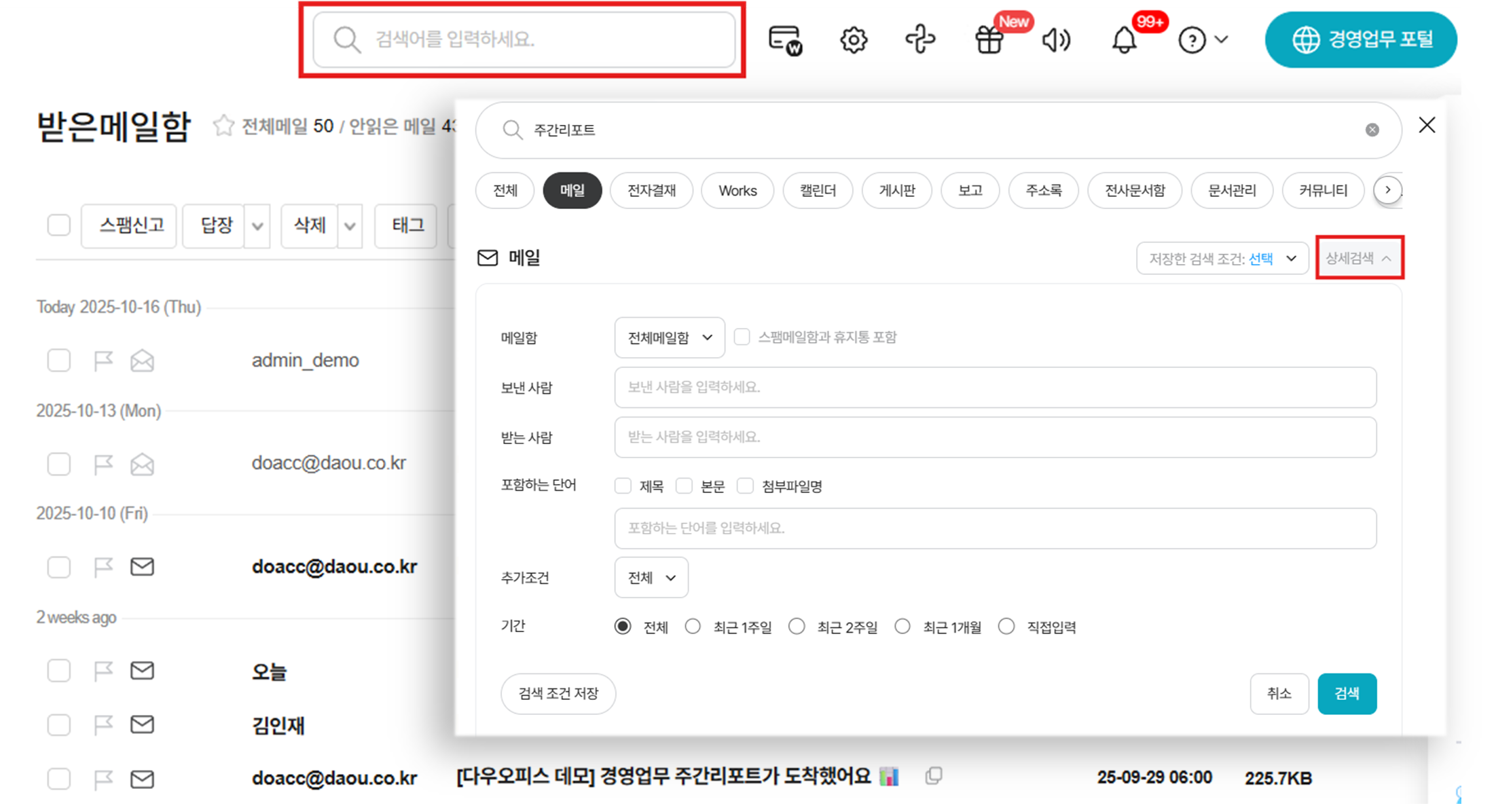1496x812 pixels.
Task: Expand the 추가조건 전체 dropdown
Action: coord(651,578)
